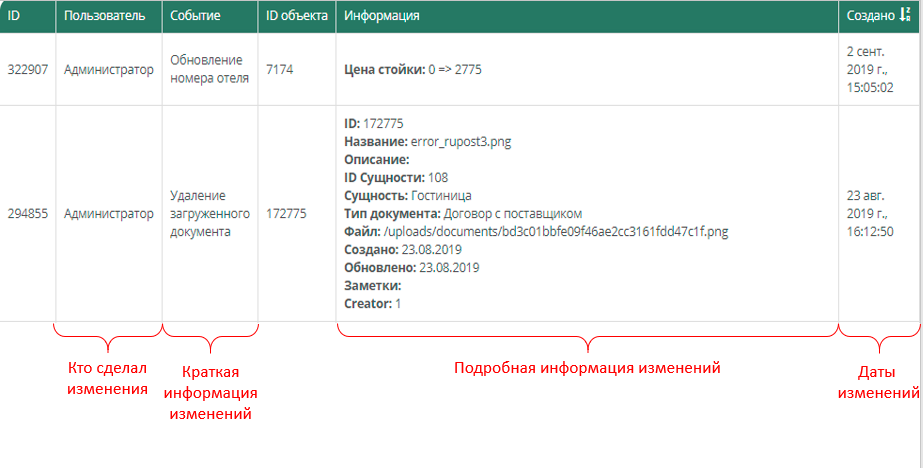923x468 pixels.
Task: Click event Обновление номера отеля
Action: point(207,71)
